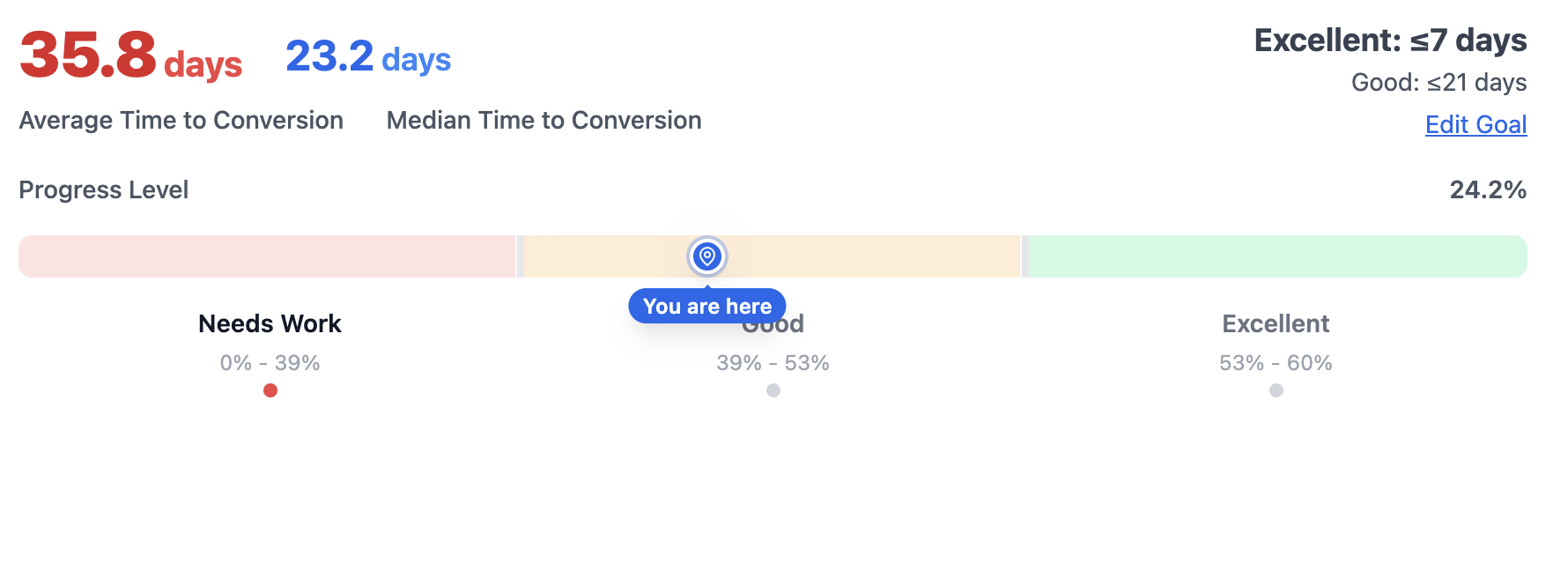
Task: Click the 0% - 39% range text
Action: tap(270, 362)
